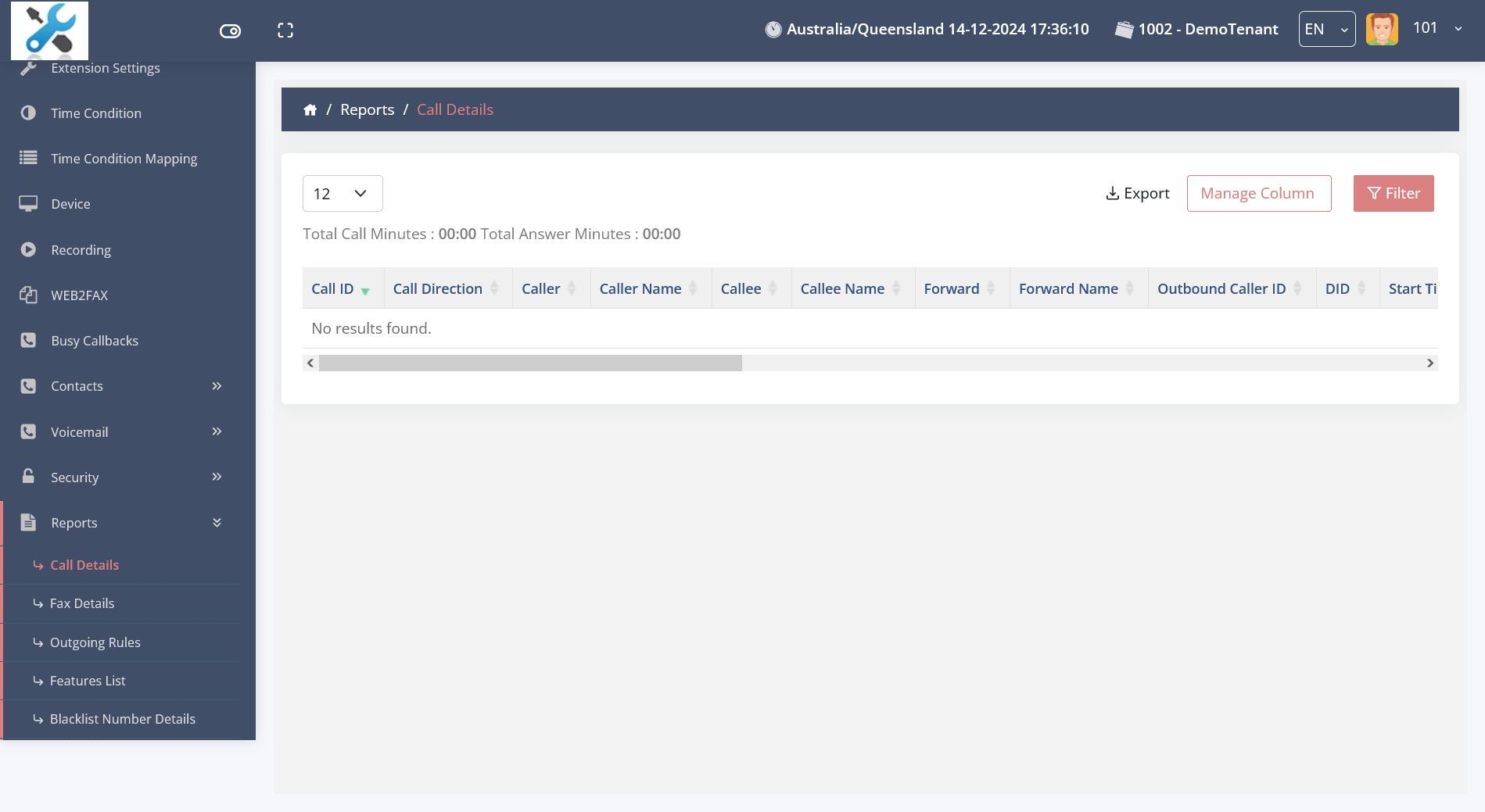The width and height of the screenshot is (1485, 812).
Task: Click the Manage Column button
Action: (1258, 194)
